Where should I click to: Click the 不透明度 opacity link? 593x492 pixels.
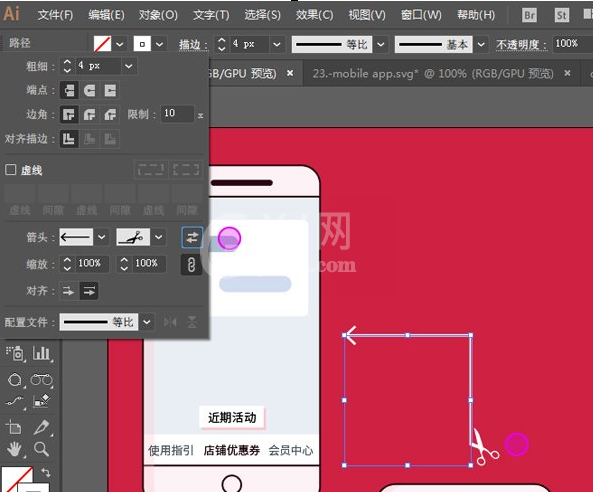[522, 45]
